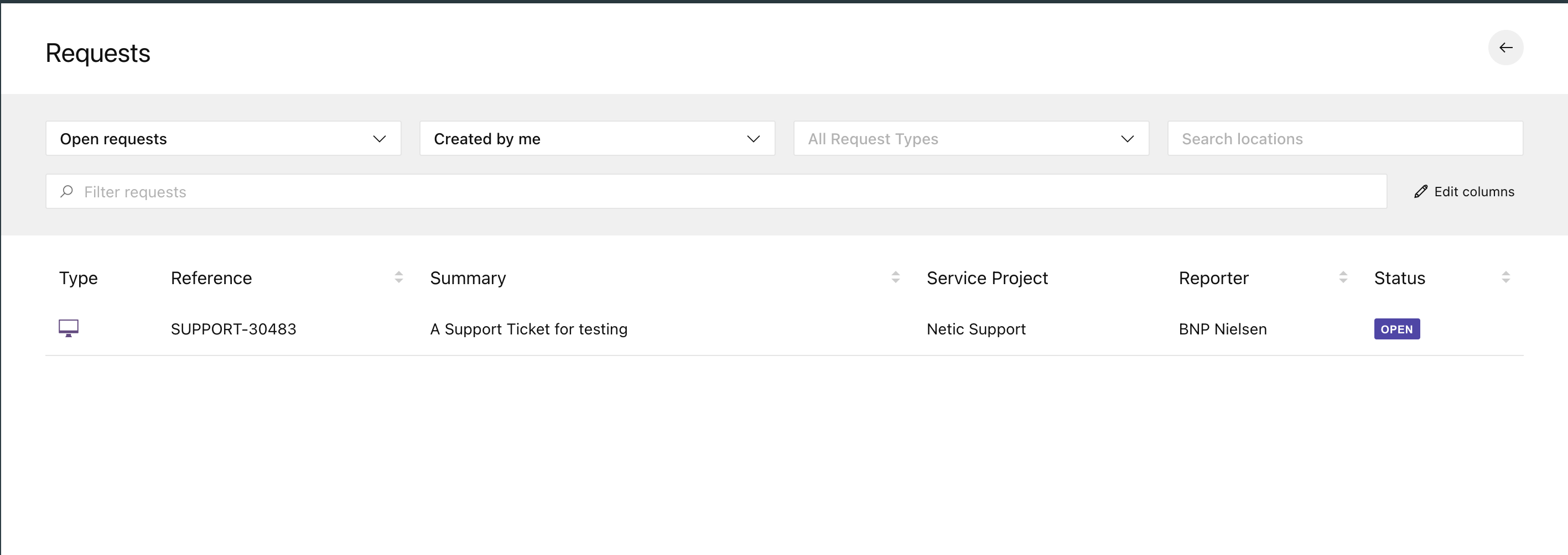
Task: Sort by the Status column arrows
Action: (1505, 277)
